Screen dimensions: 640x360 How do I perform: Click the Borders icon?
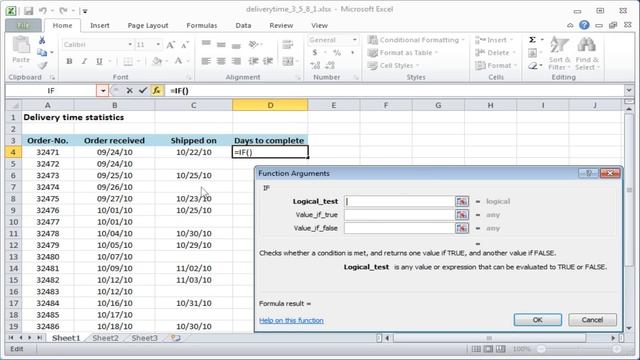[128, 61]
